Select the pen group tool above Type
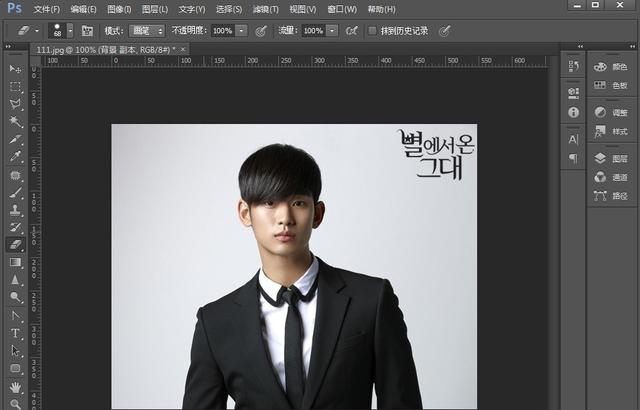 click(x=15, y=315)
